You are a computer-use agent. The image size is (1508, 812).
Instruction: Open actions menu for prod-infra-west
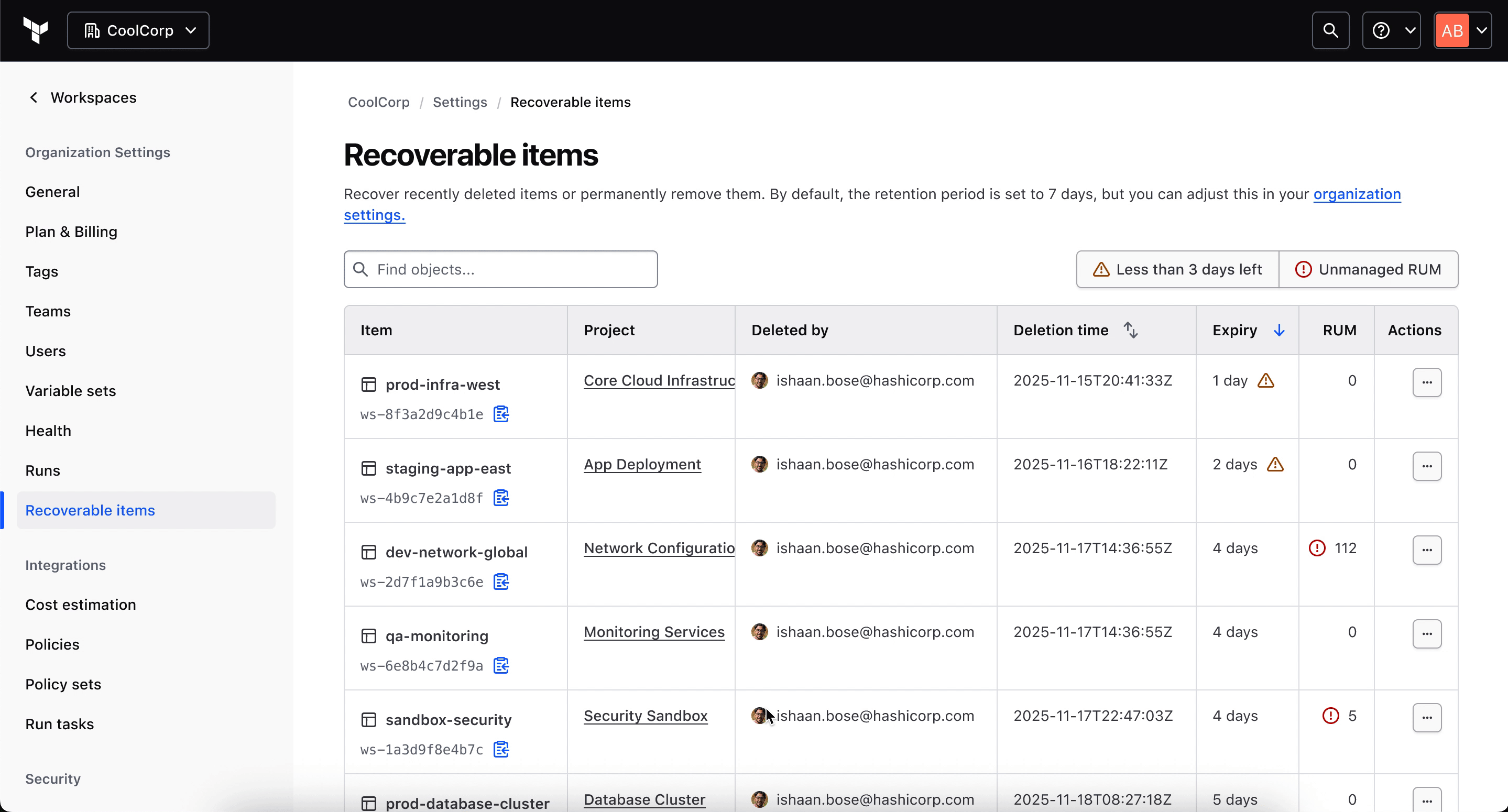tap(1426, 382)
